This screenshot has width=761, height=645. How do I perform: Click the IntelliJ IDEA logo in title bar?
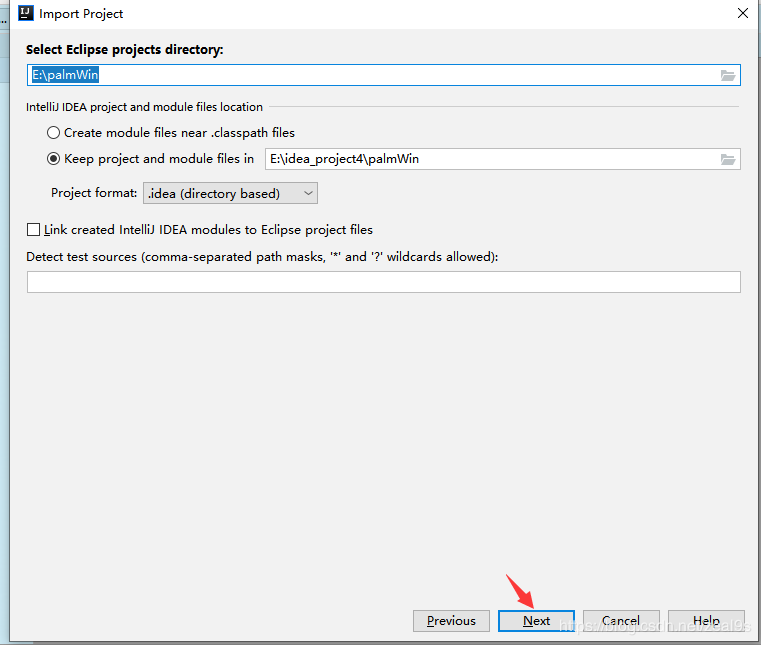pos(27,14)
